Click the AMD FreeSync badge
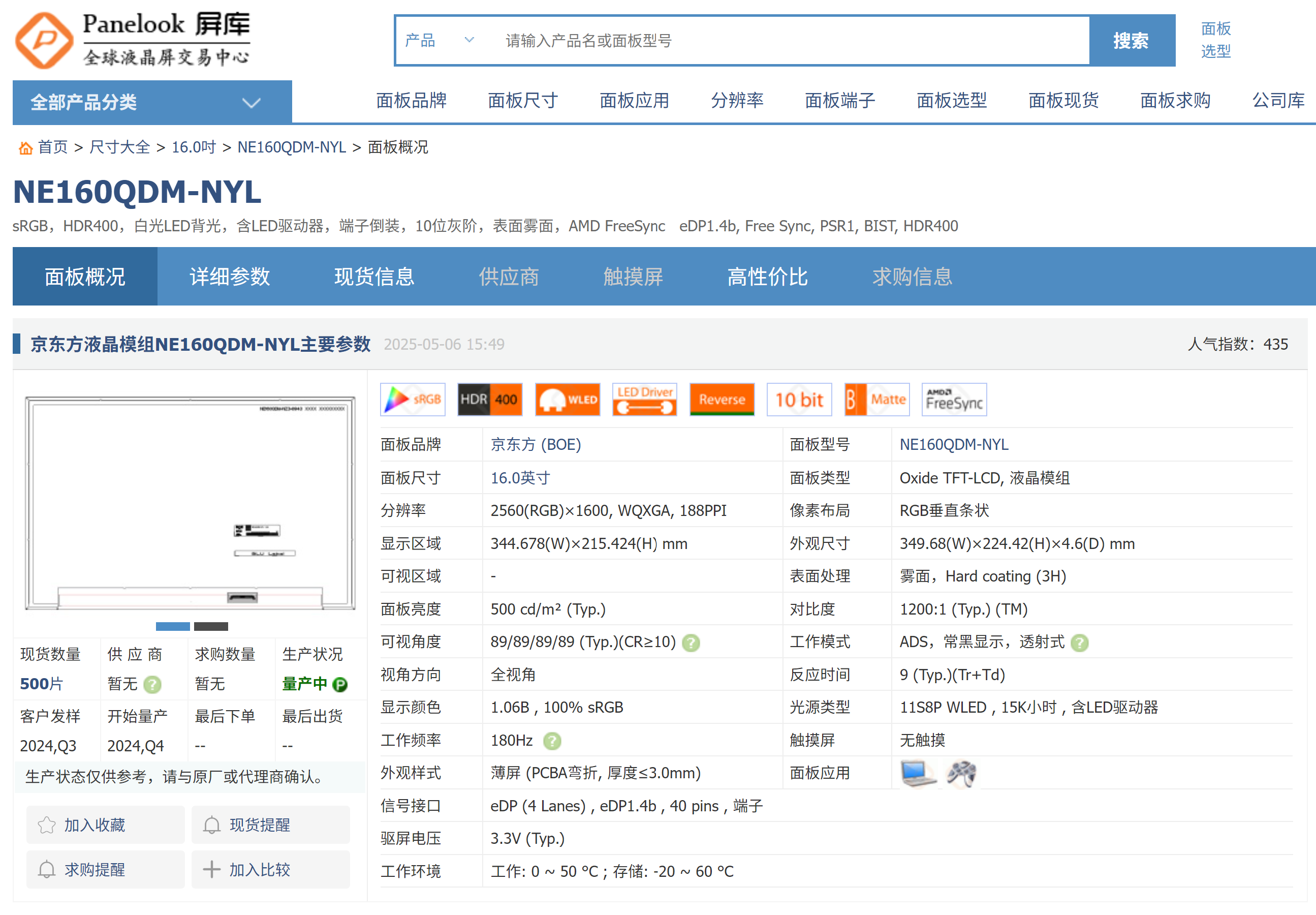This screenshot has width=1316, height=915. tap(954, 400)
